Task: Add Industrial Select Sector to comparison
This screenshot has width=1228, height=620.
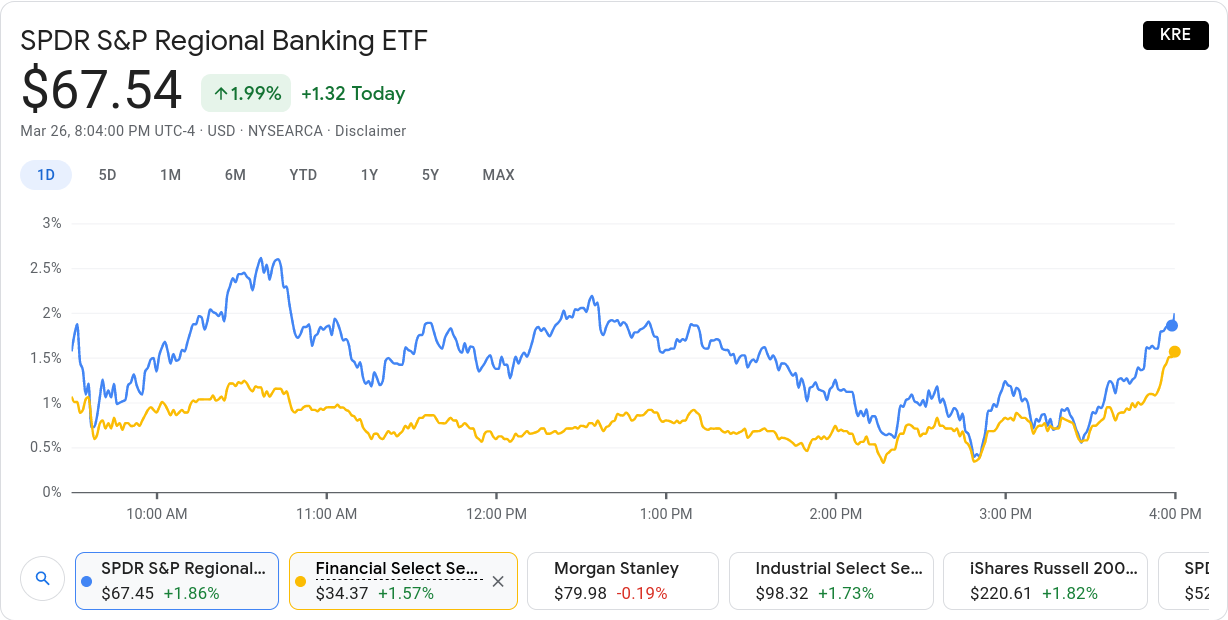Action: click(831, 581)
